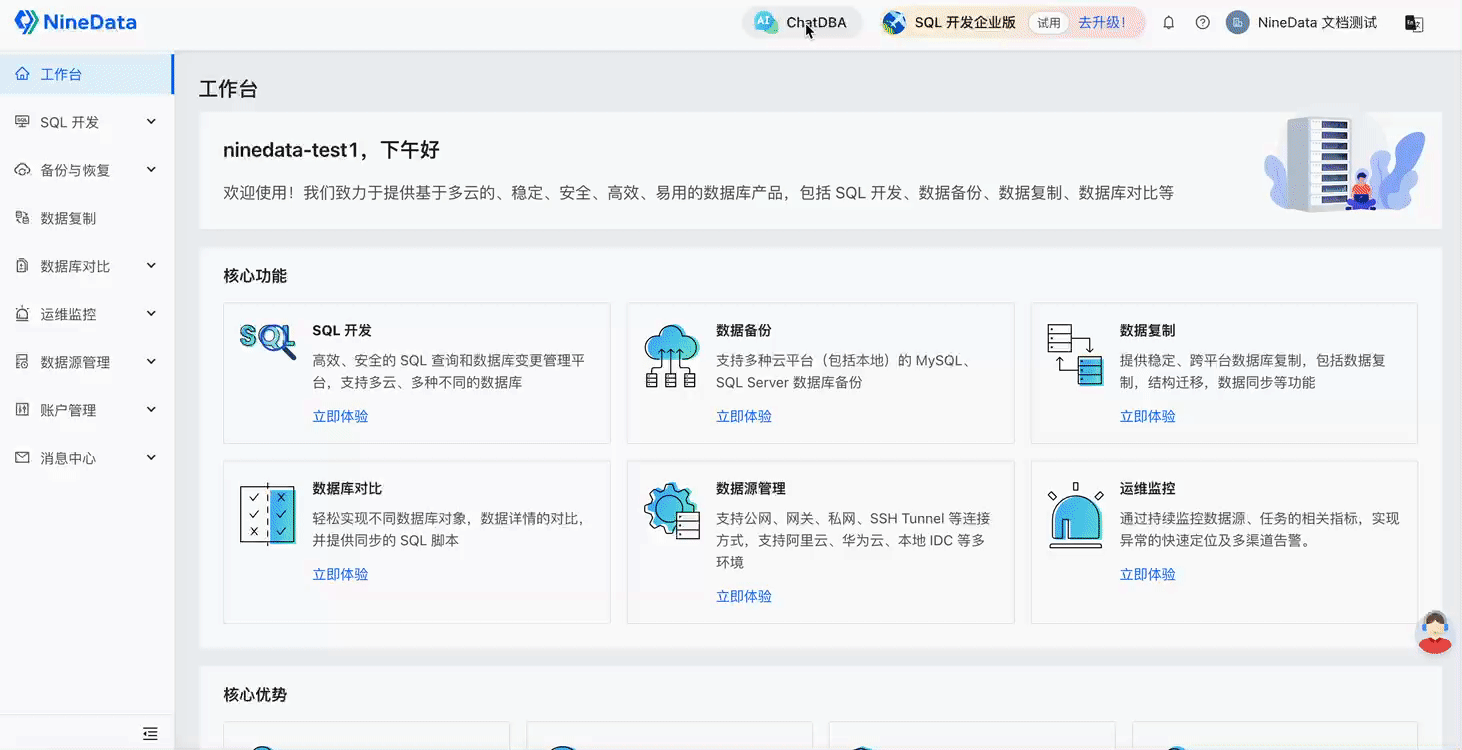
Task: Open the ChatDBA AI assistant
Action: [802, 22]
